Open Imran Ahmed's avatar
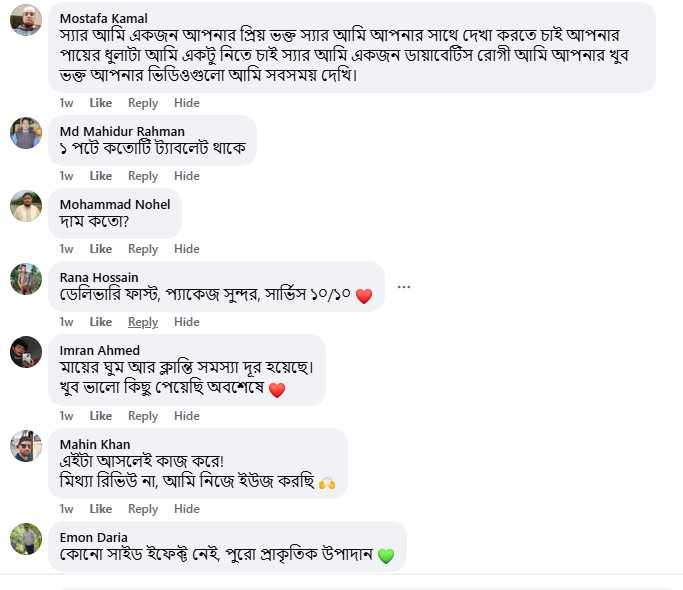683x590 pixels. tap(26, 352)
